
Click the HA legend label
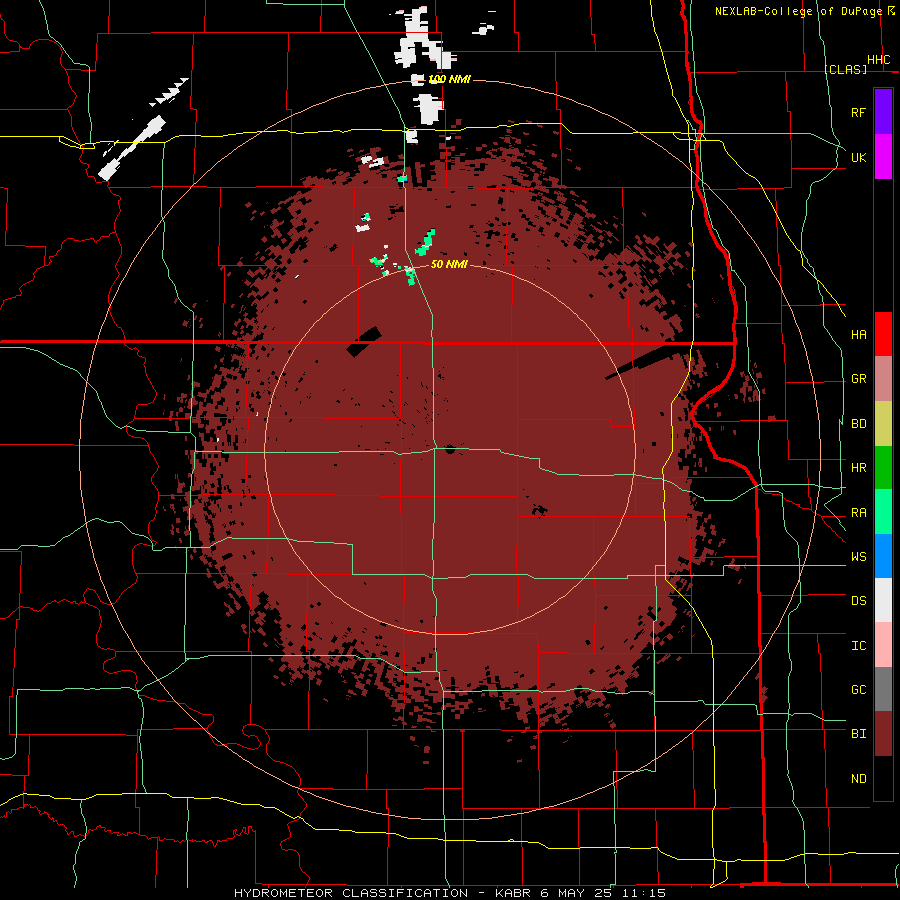pos(859,334)
